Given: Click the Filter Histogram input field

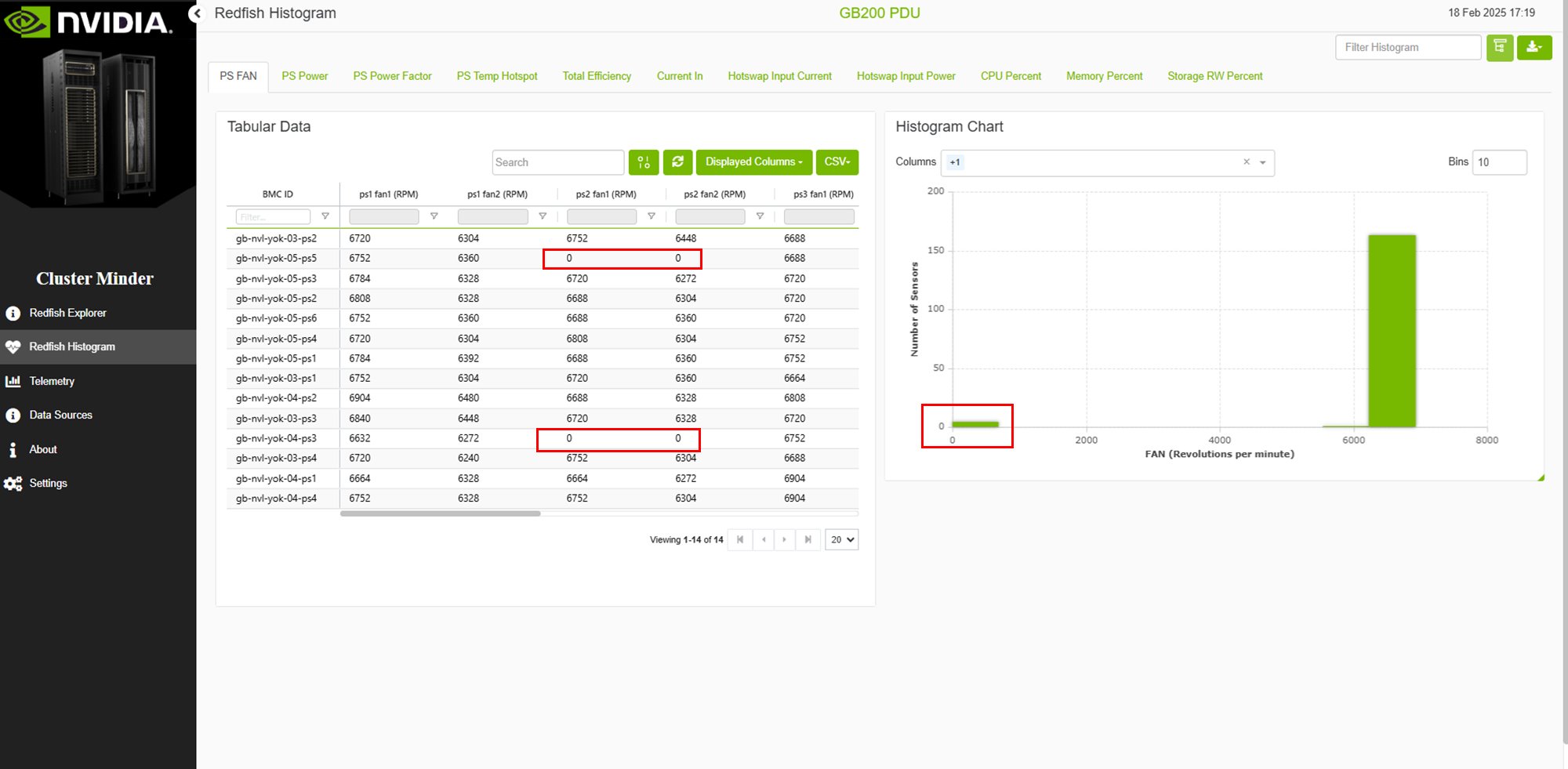Looking at the screenshot, I should point(1408,48).
